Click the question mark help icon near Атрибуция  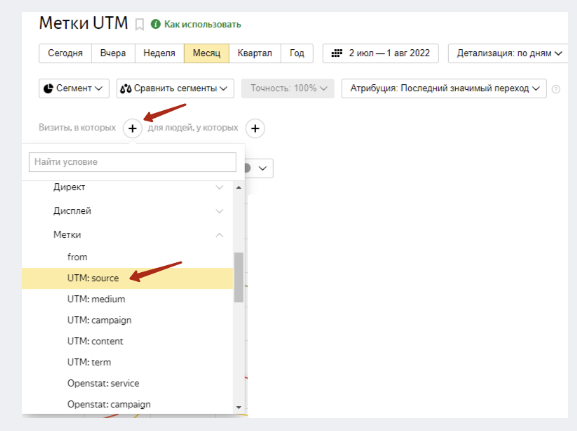556,89
